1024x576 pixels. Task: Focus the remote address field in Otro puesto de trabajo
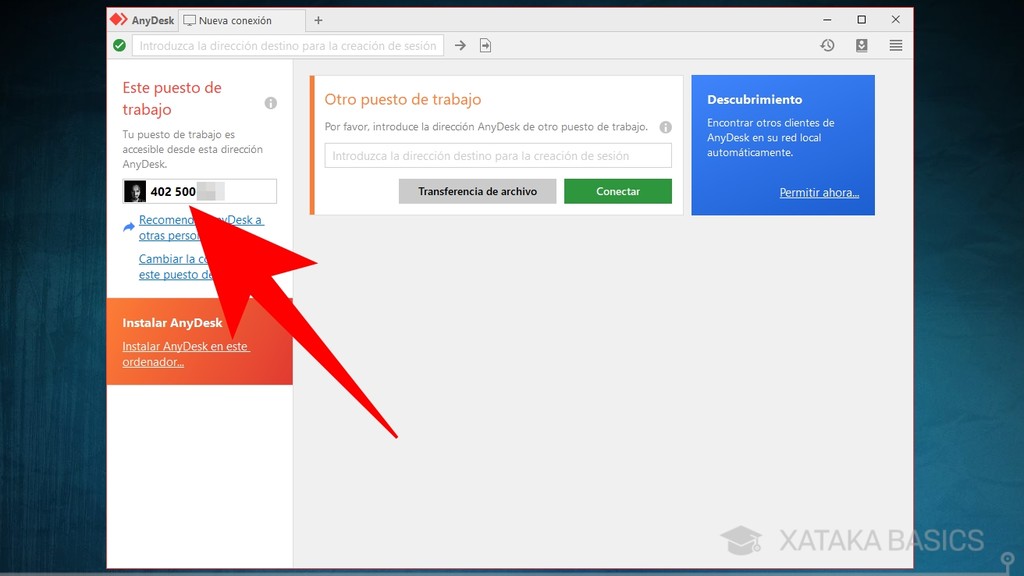pos(498,156)
